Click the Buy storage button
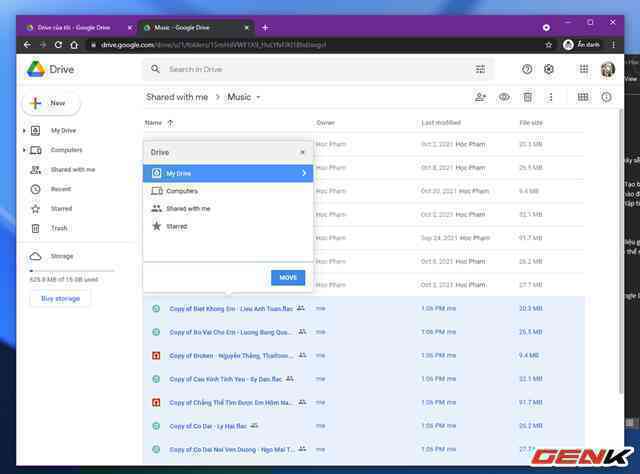 tap(60, 298)
